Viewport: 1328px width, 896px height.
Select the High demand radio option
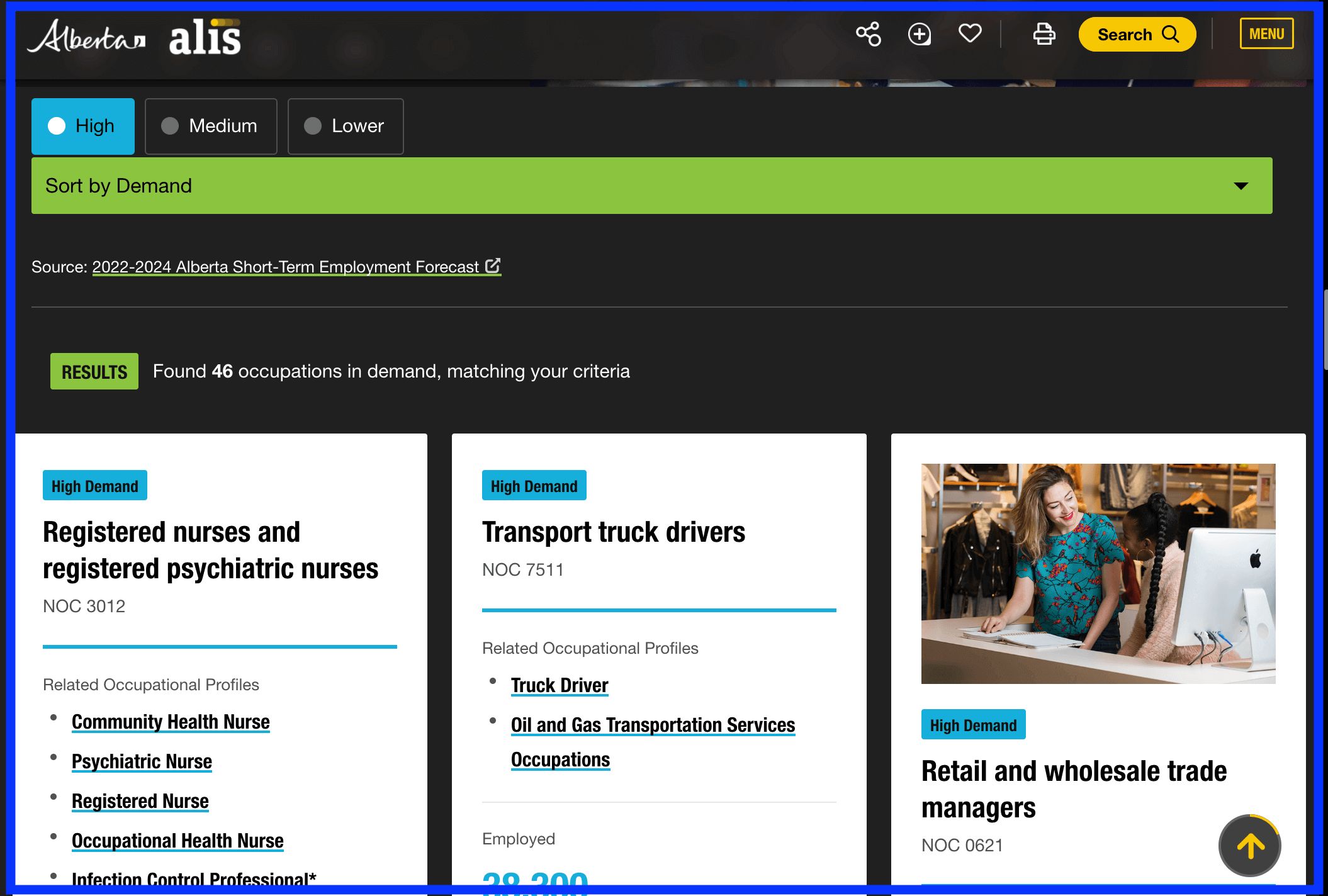coord(83,126)
